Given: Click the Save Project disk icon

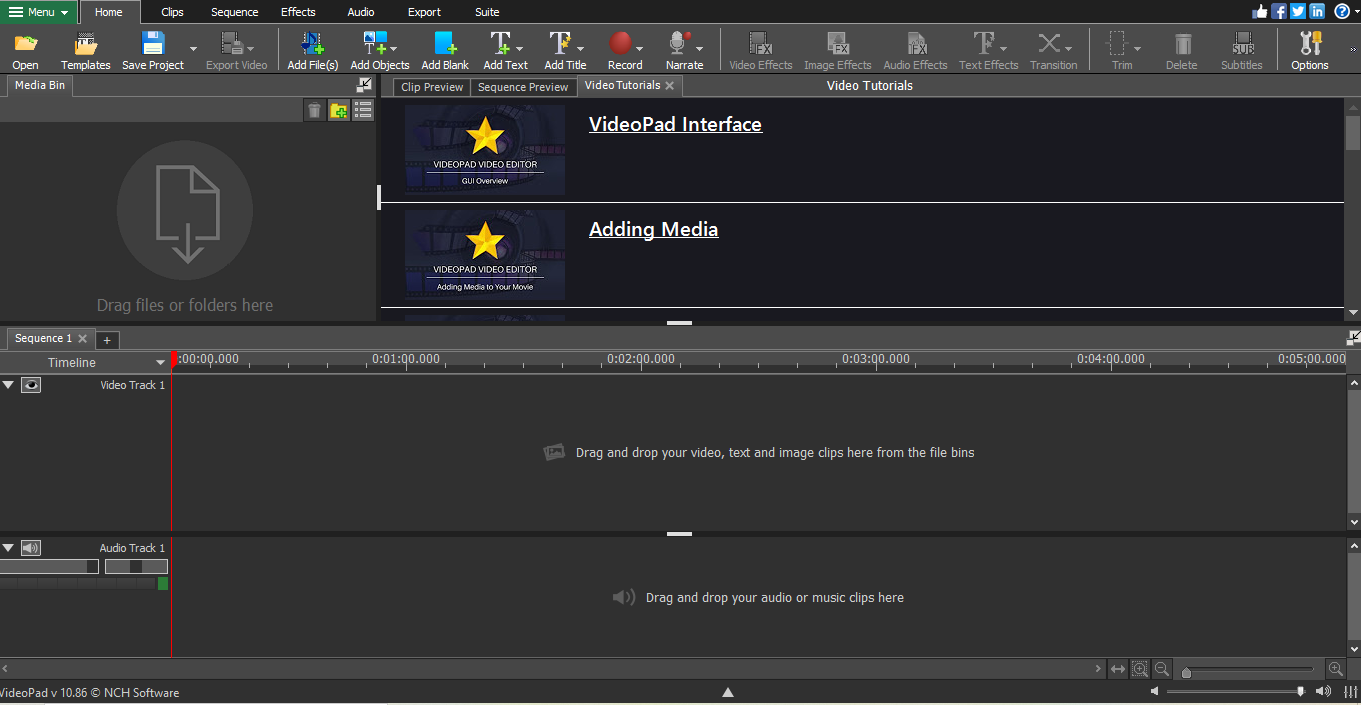Looking at the screenshot, I should pos(153,43).
